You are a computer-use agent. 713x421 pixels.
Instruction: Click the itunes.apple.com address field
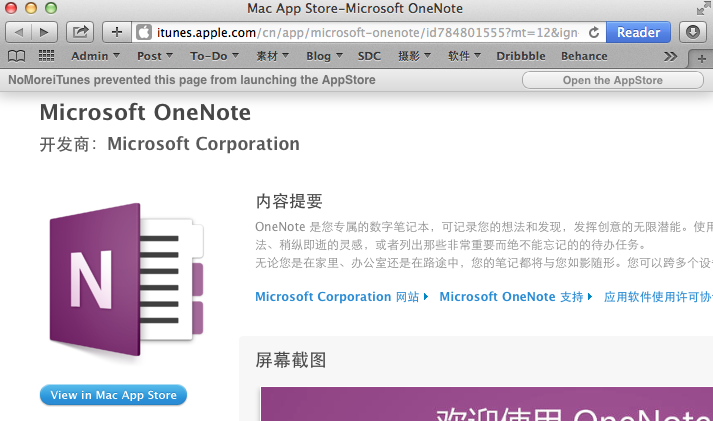pyautogui.click(x=360, y=32)
